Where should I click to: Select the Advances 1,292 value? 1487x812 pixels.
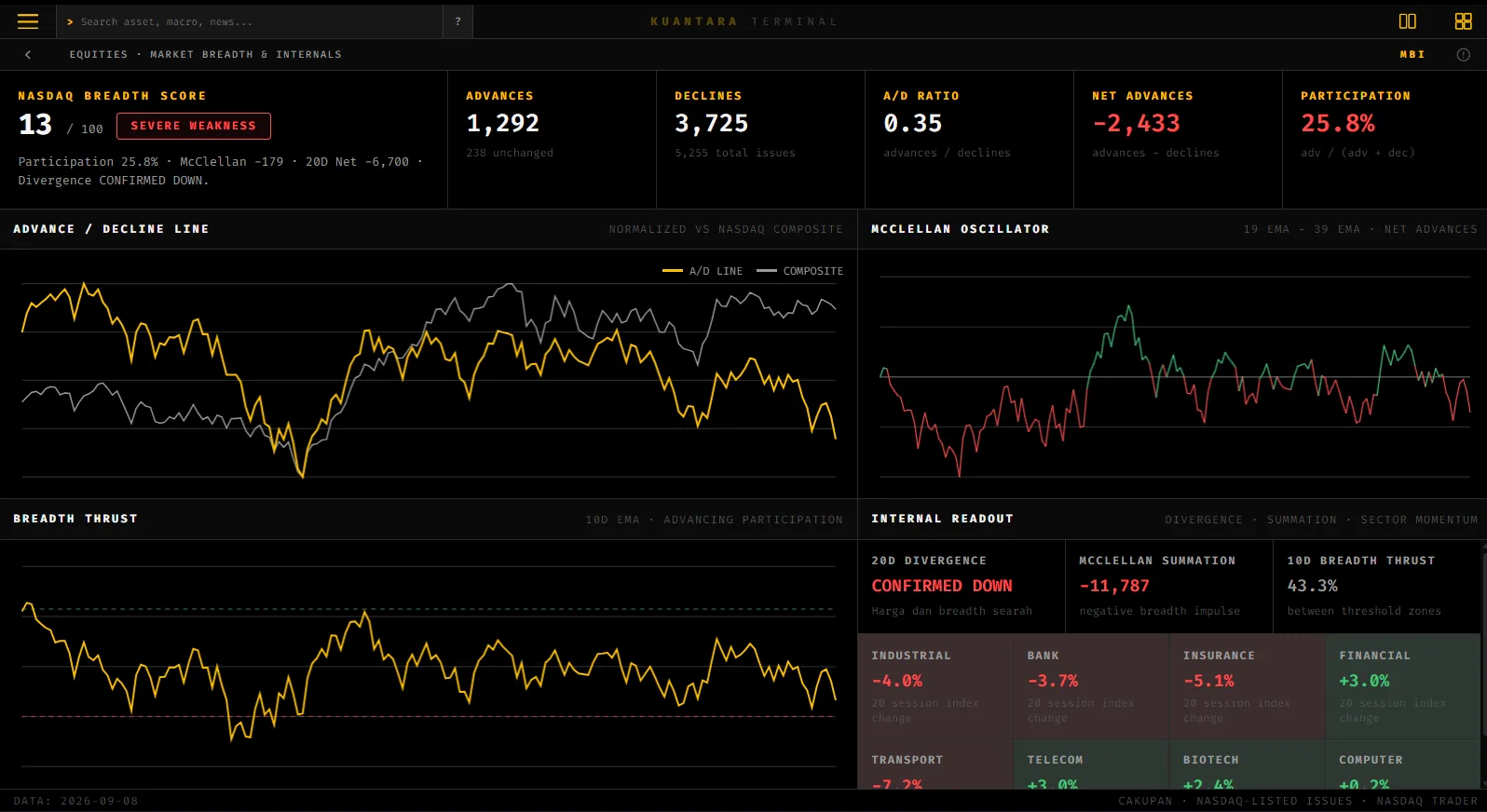[503, 123]
